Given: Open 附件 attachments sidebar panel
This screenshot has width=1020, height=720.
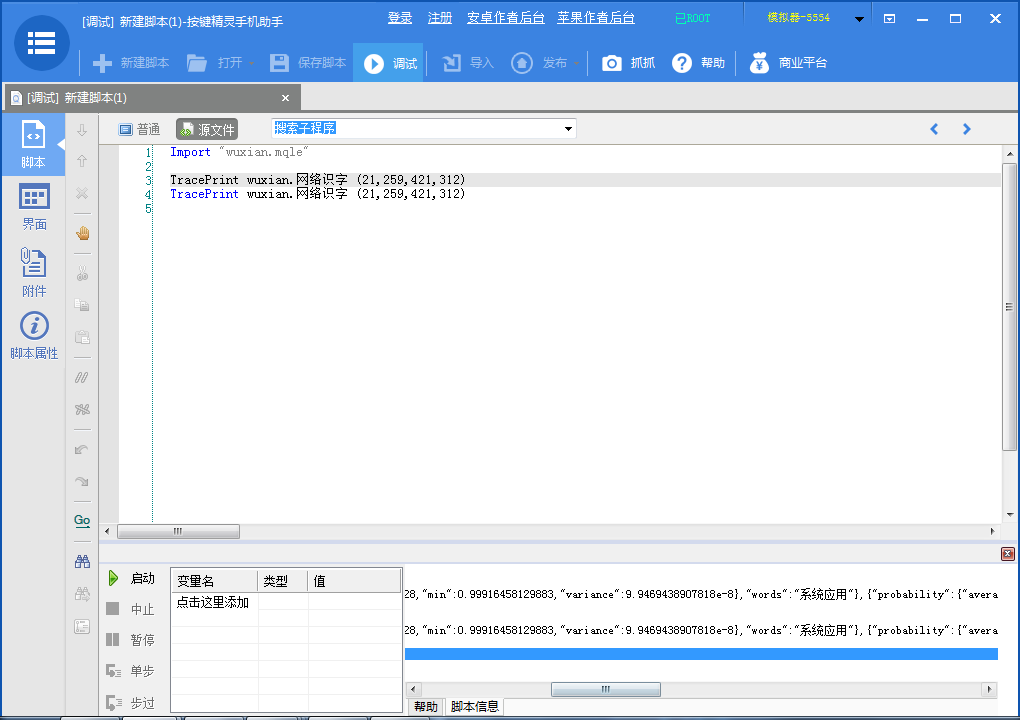Looking at the screenshot, I should click(34, 272).
